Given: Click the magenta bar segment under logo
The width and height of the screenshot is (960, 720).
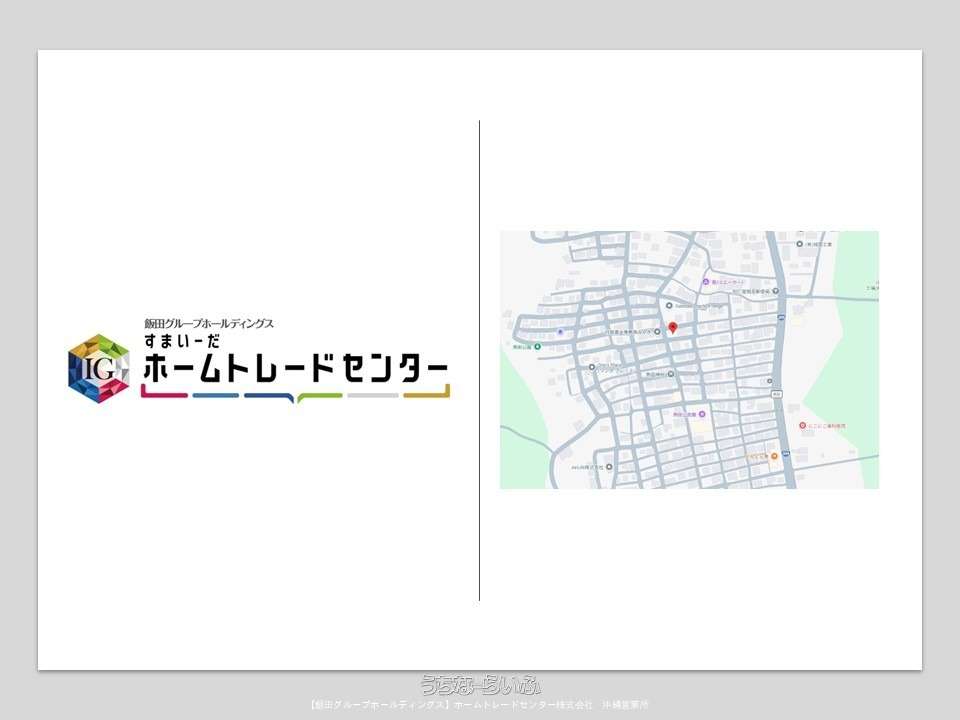Looking at the screenshot, I should [x=165, y=395].
